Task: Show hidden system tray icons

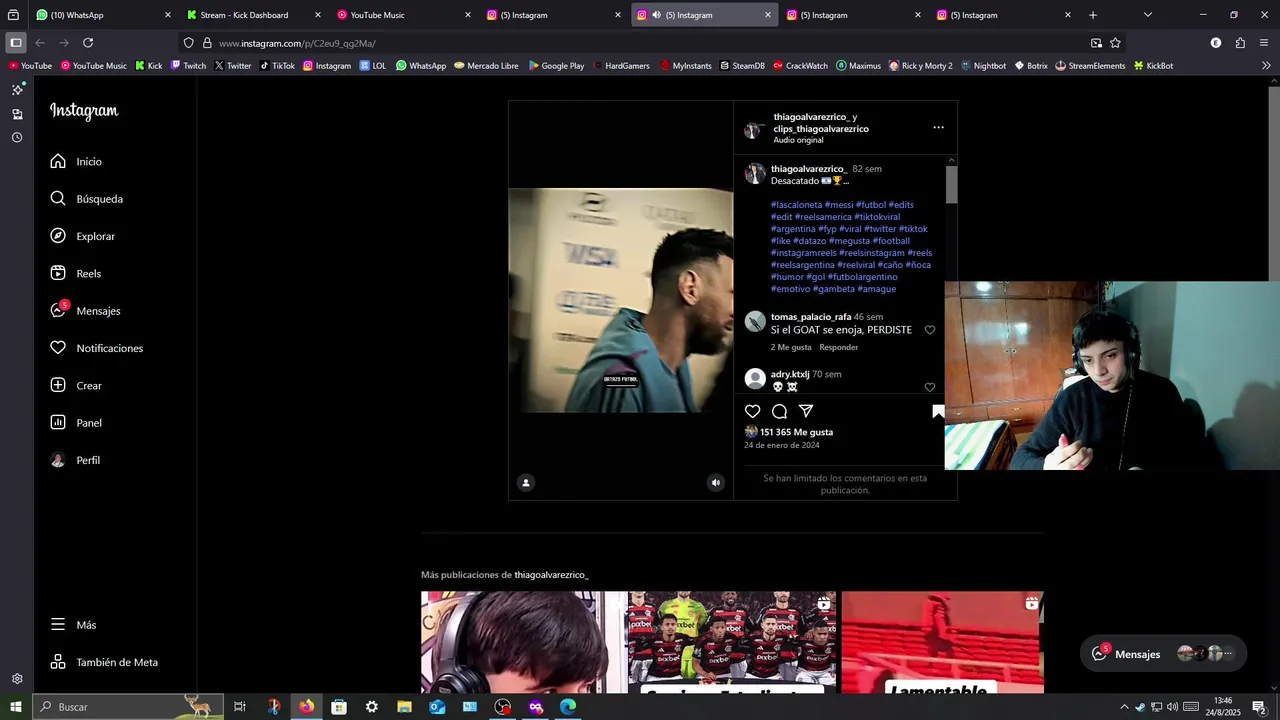Action: click(1124, 707)
